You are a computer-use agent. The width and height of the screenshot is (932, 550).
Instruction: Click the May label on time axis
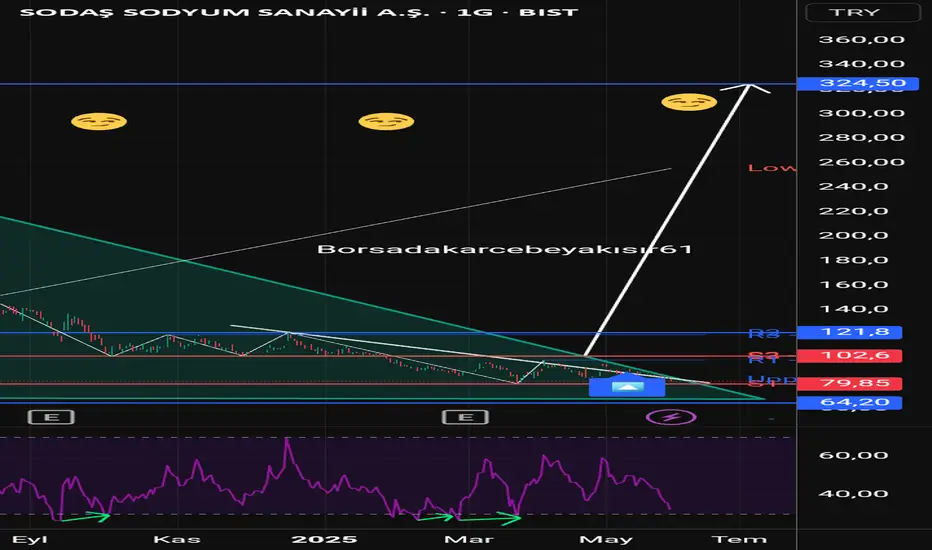tap(606, 540)
